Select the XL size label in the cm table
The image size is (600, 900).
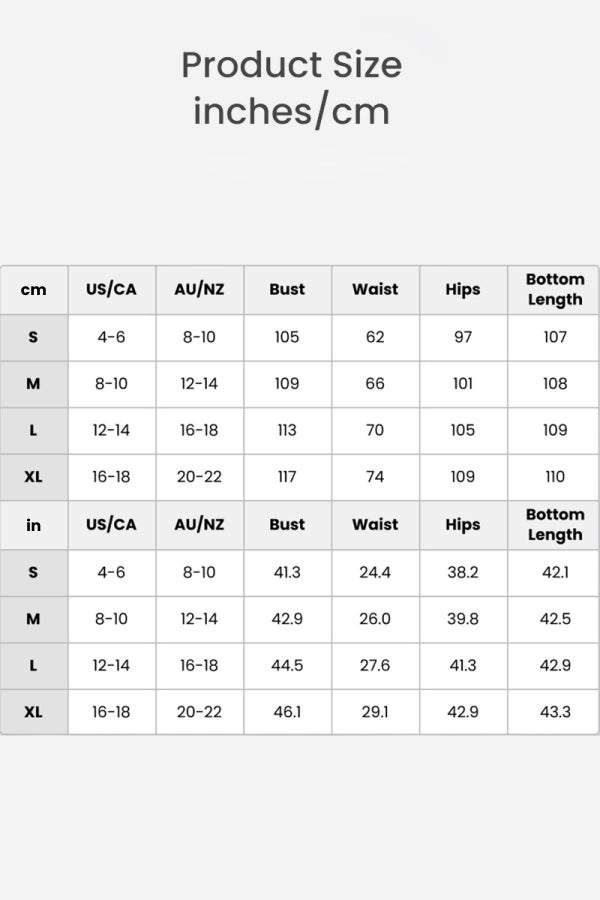[x=34, y=477]
